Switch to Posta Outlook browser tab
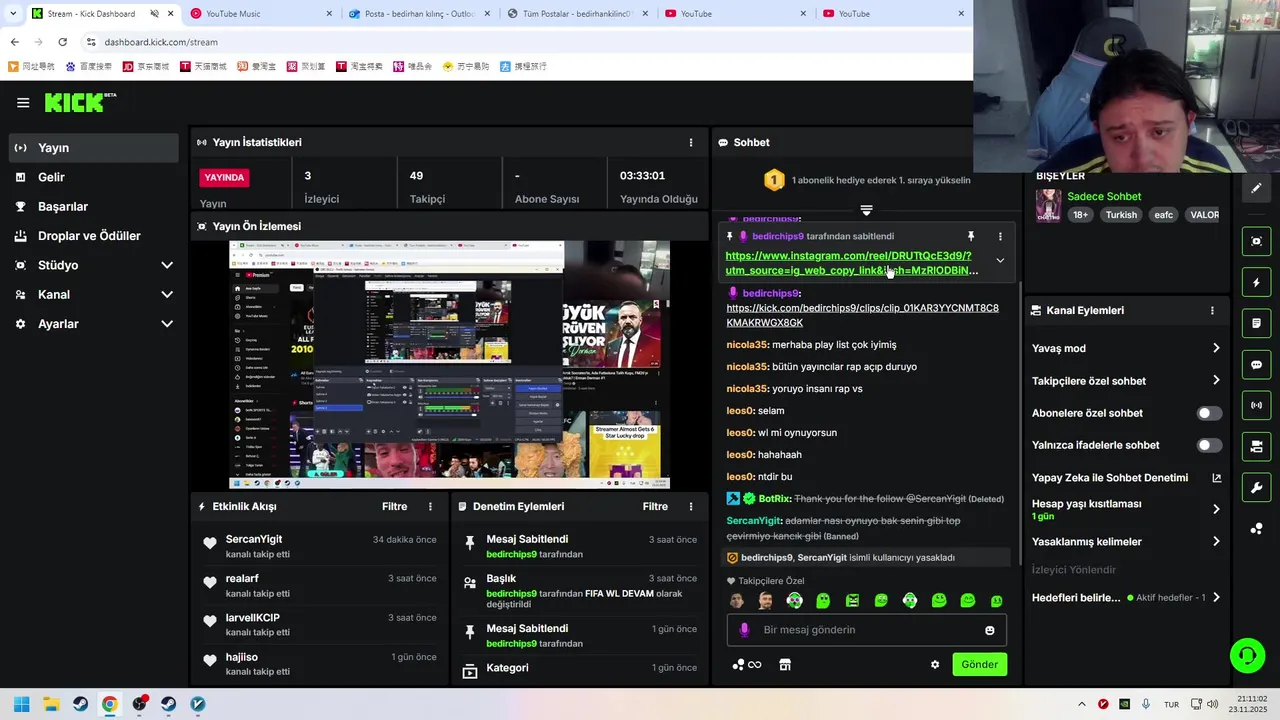This screenshot has width=1280, height=720. point(419,14)
